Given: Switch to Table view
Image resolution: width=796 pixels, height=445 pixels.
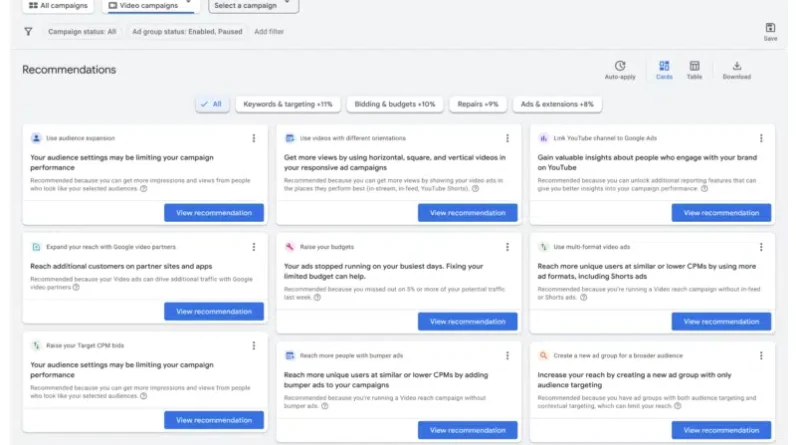Looking at the screenshot, I should point(694,70).
